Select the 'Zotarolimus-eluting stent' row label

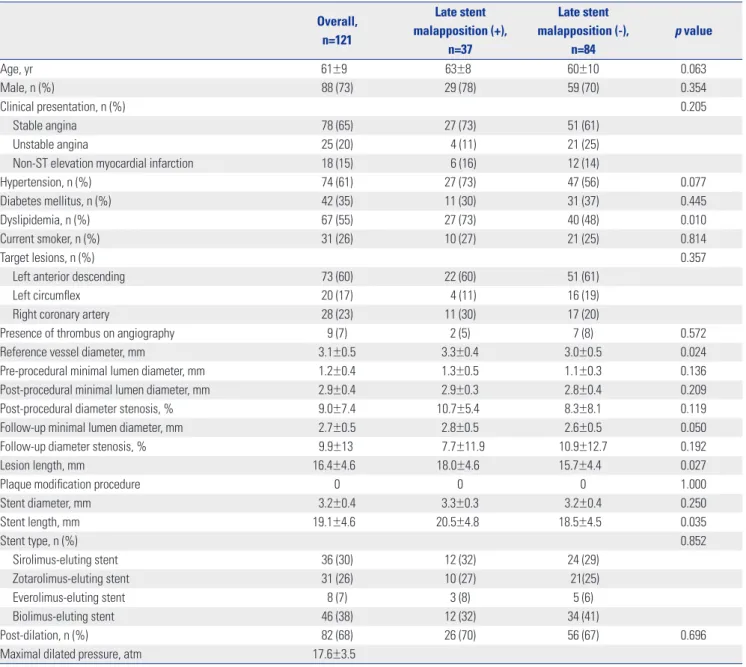71,579
